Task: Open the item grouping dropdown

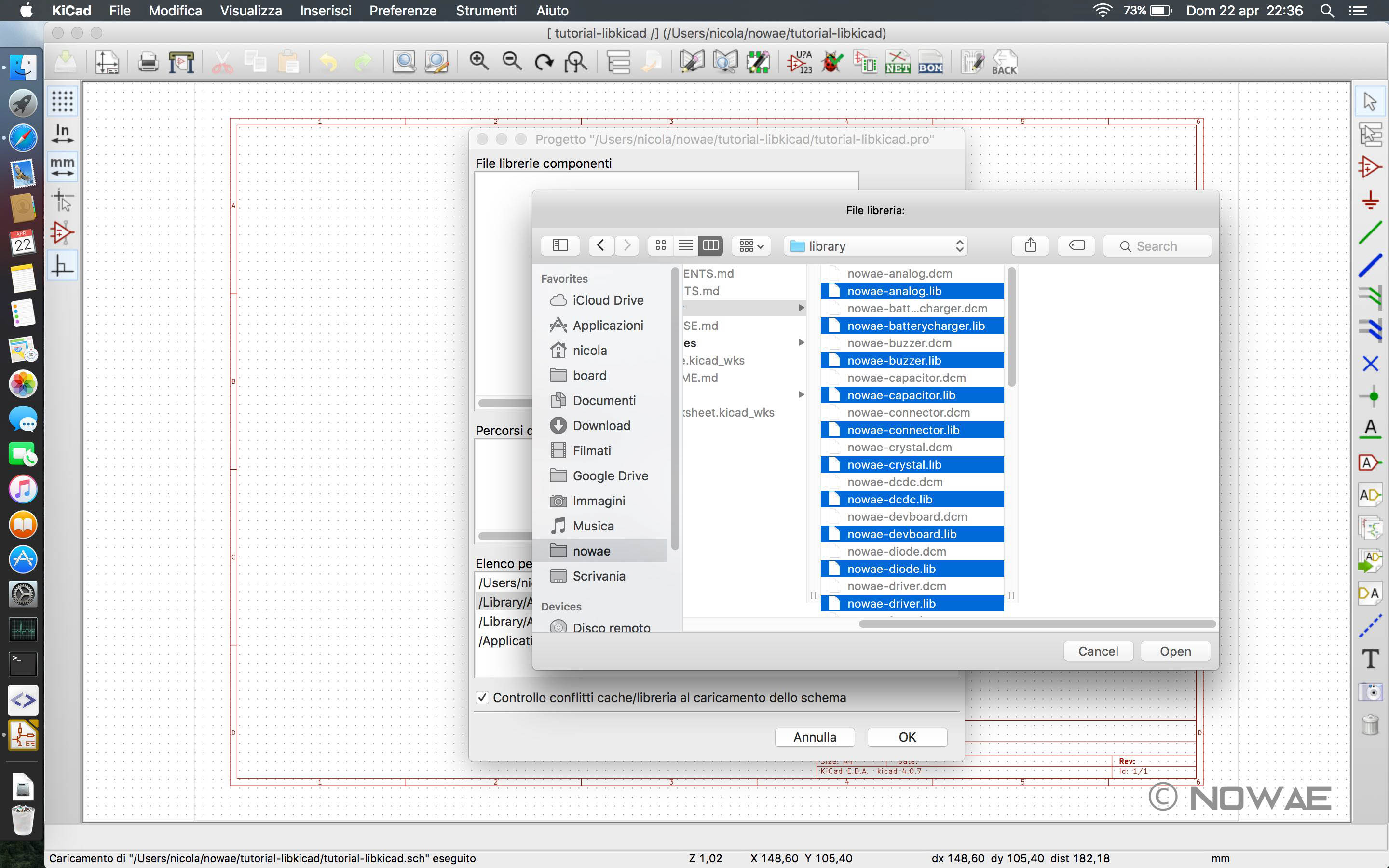Action: point(751,246)
